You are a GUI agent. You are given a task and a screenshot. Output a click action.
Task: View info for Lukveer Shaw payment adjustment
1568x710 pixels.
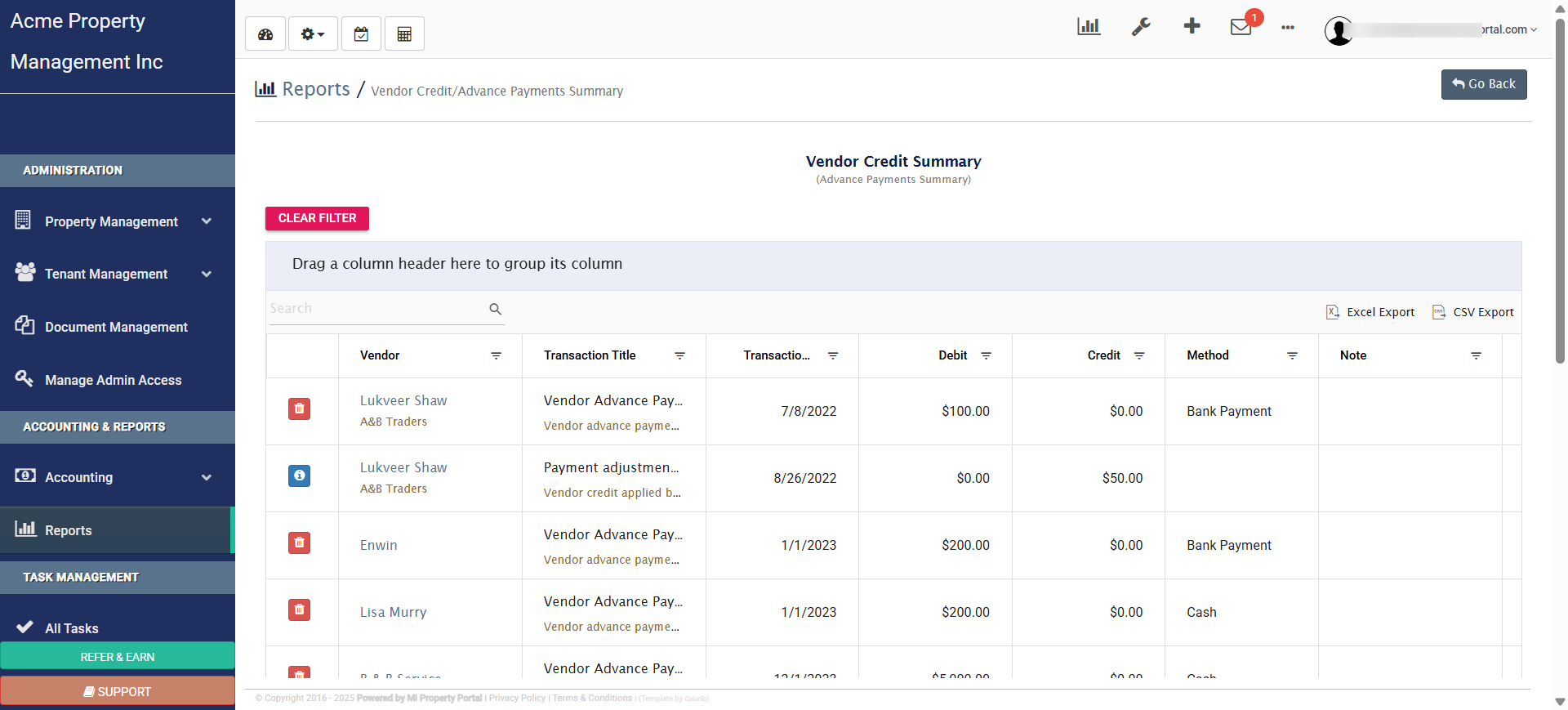299,476
